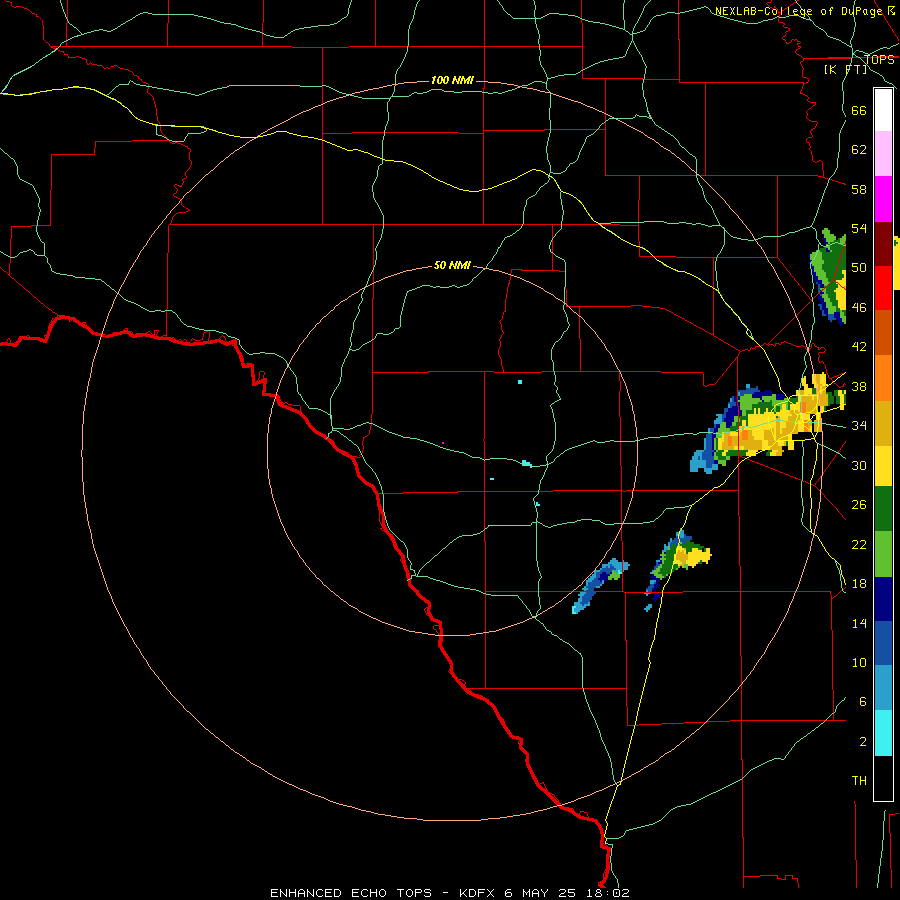Click the '62' legend value

tap(859, 150)
